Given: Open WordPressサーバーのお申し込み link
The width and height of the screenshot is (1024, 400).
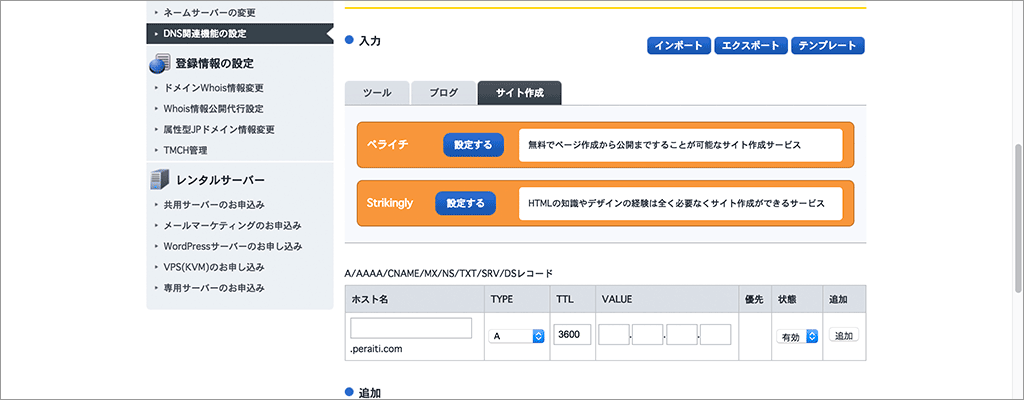Looking at the screenshot, I should click(x=232, y=246).
